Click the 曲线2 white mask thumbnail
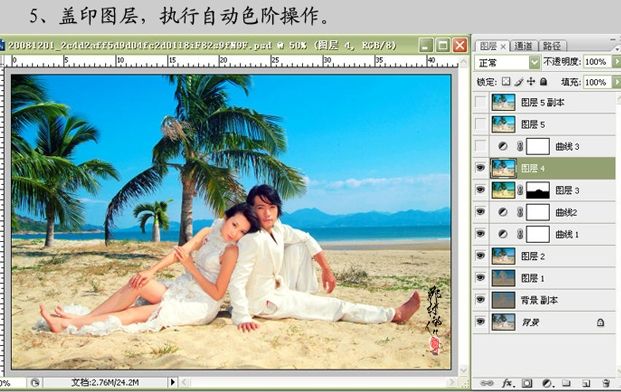The width and height of the screenshot is (621, 392). pos(538,212)
